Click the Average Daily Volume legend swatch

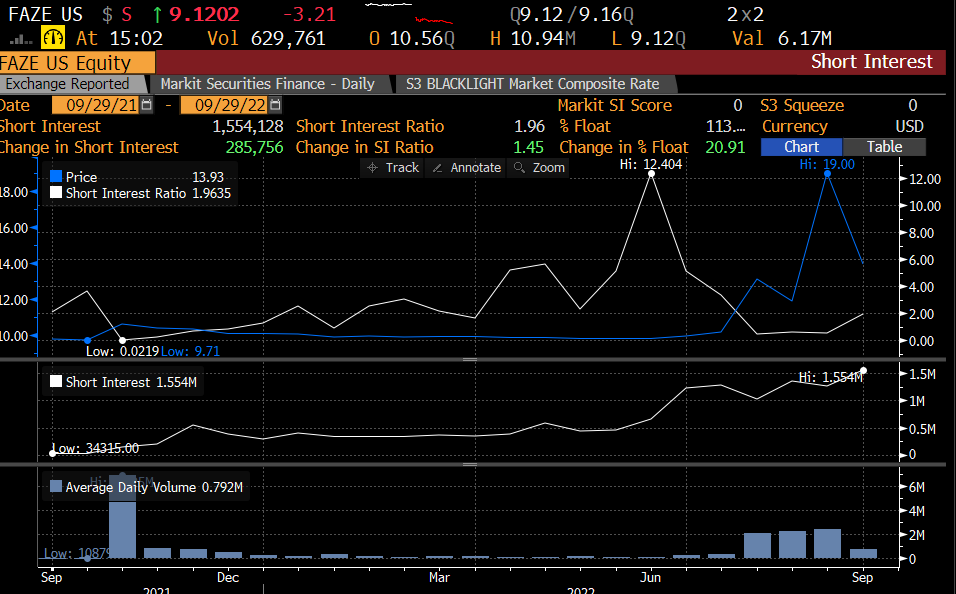click(x=56, y=487)
